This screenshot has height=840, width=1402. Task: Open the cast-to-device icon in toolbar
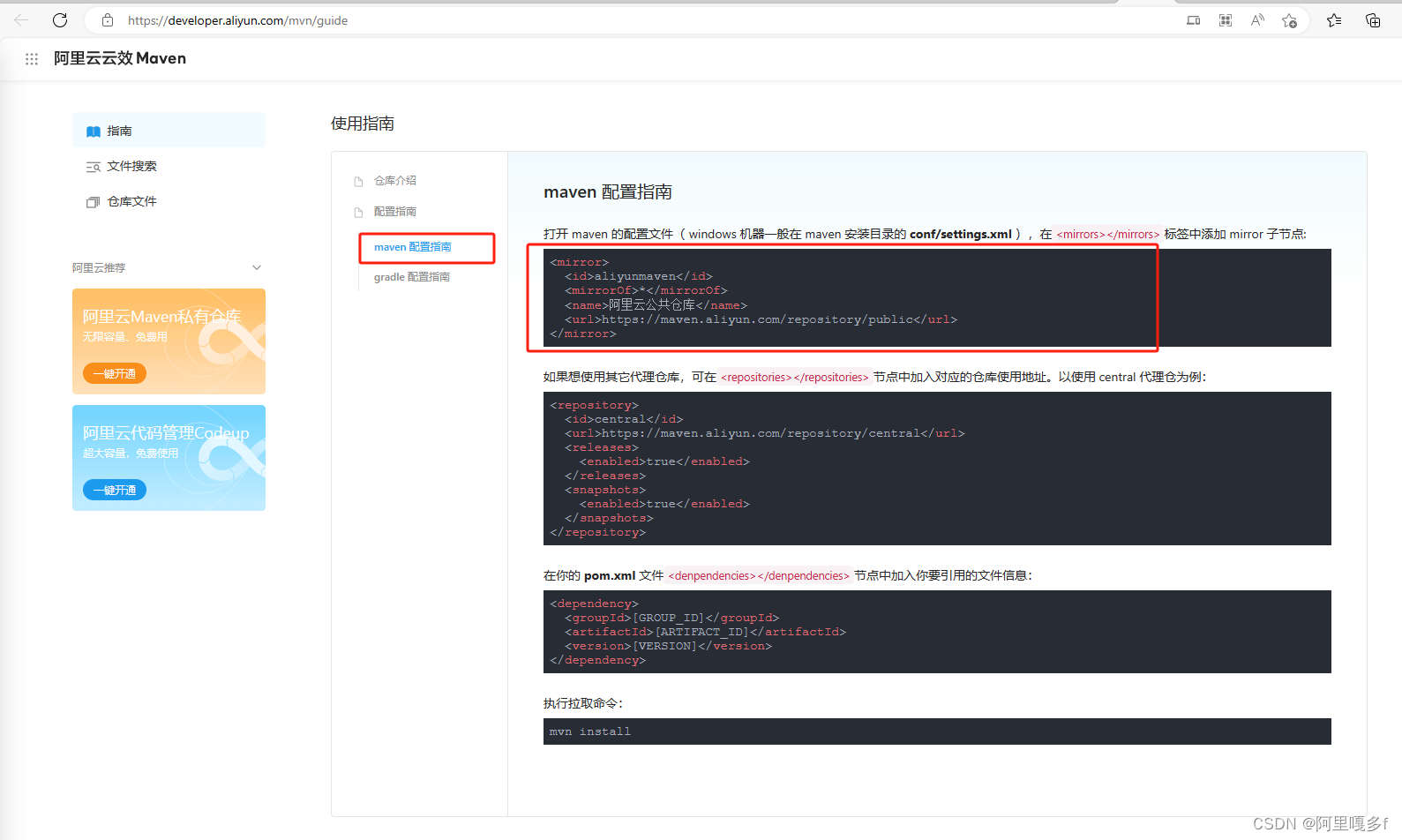click(1193, 20)
